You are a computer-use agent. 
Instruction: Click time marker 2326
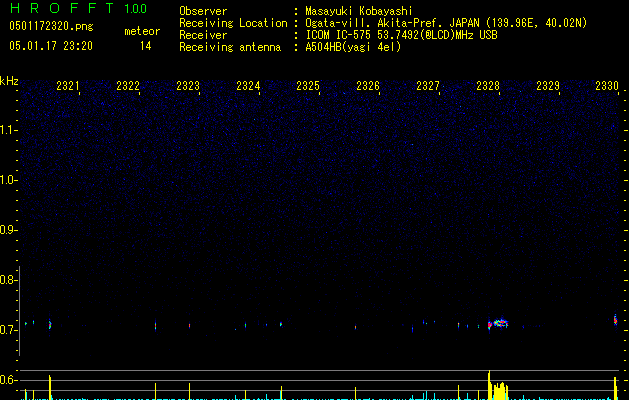click(368, 86)
